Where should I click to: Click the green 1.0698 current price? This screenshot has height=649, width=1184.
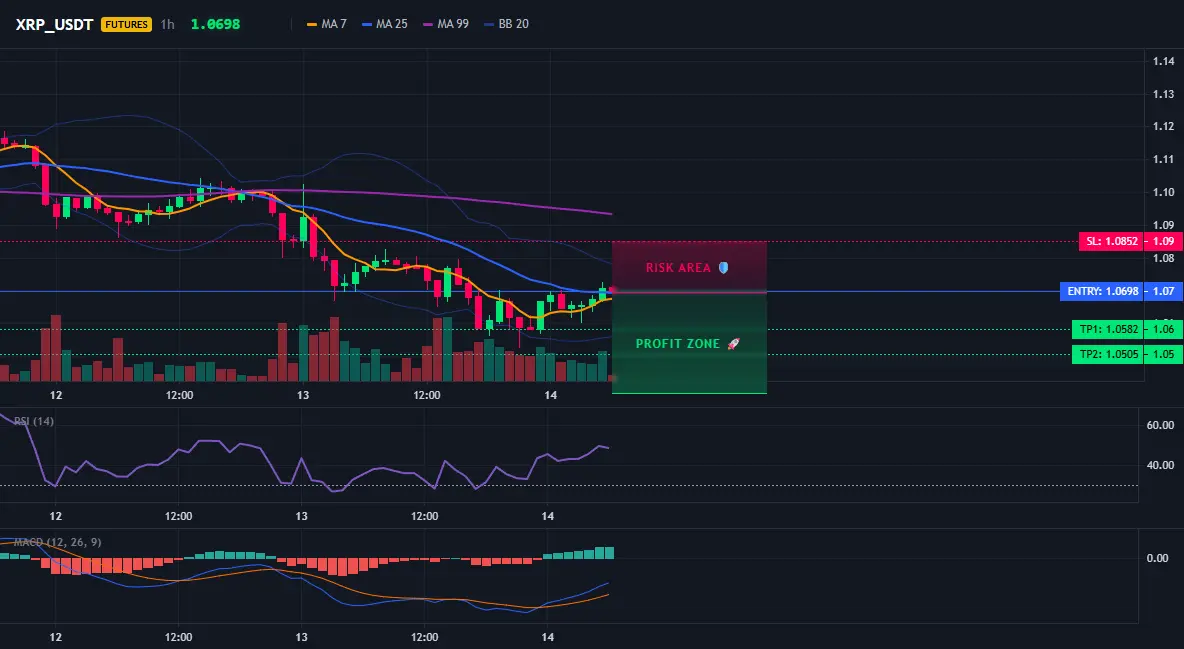tap(215, 24)
